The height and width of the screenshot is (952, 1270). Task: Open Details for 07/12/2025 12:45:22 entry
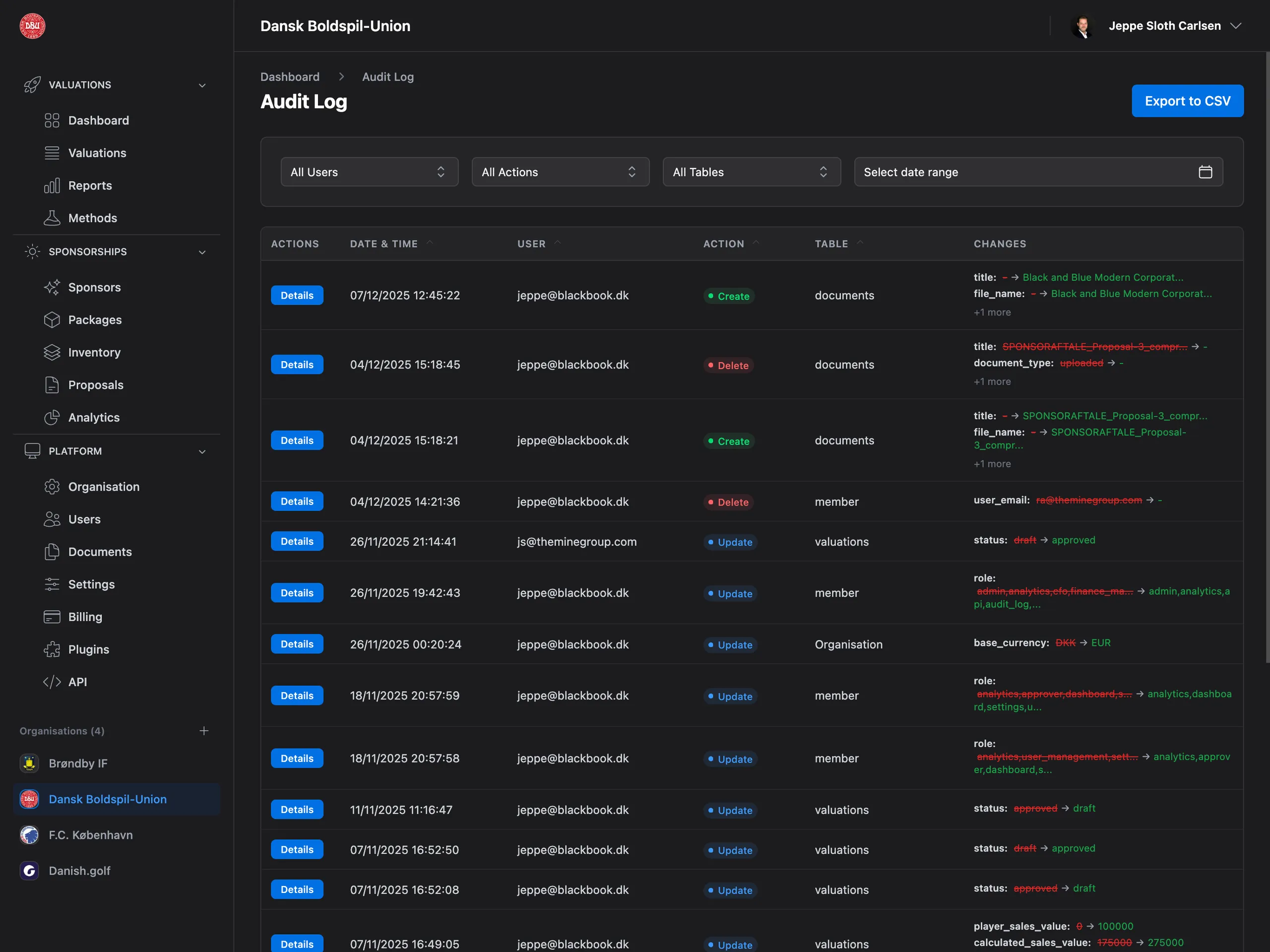297,296
